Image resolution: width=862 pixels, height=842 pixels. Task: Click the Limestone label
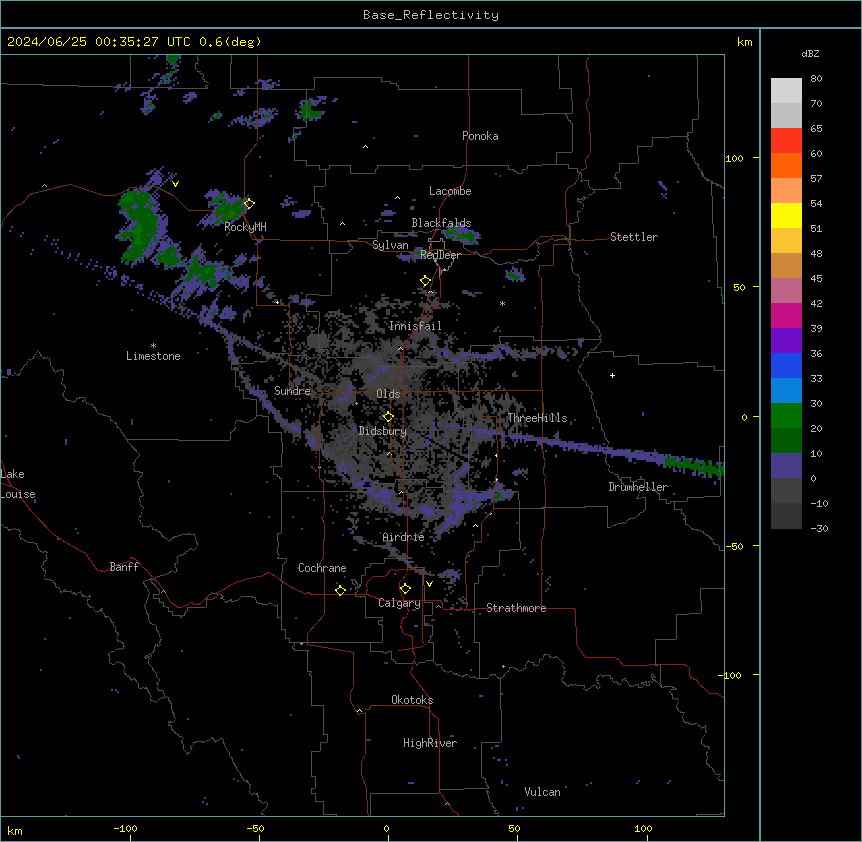[x=153, y=356]
